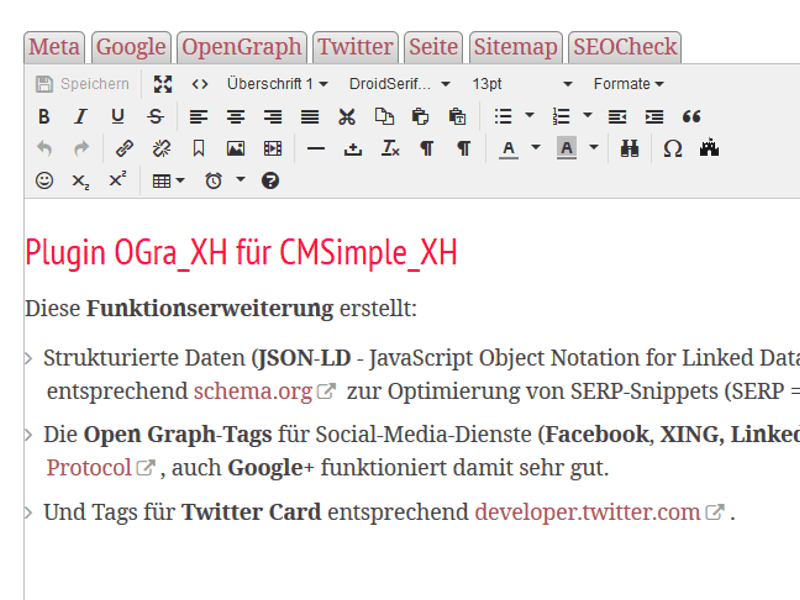Apply the text color
800x600 pixels.
click(x=509, y=149)
